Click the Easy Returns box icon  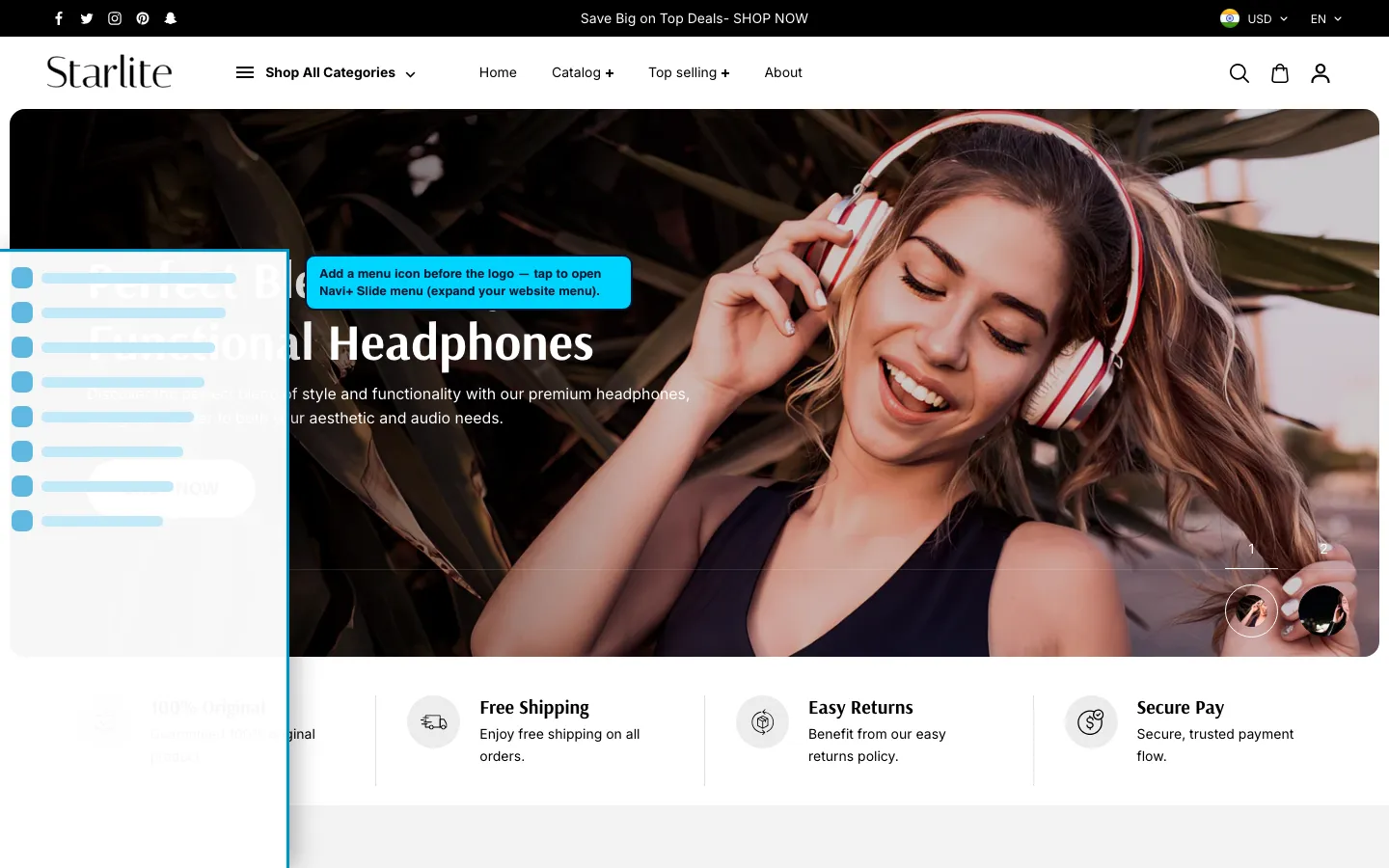pyautogui.click(x=763, y=721)
